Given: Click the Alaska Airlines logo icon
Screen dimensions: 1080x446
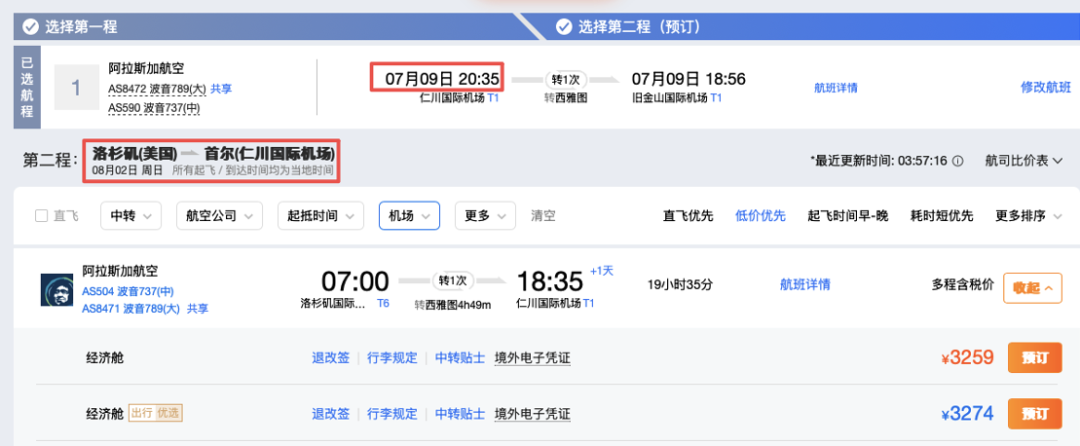Looking at the screenshot, I should (56, 290).
